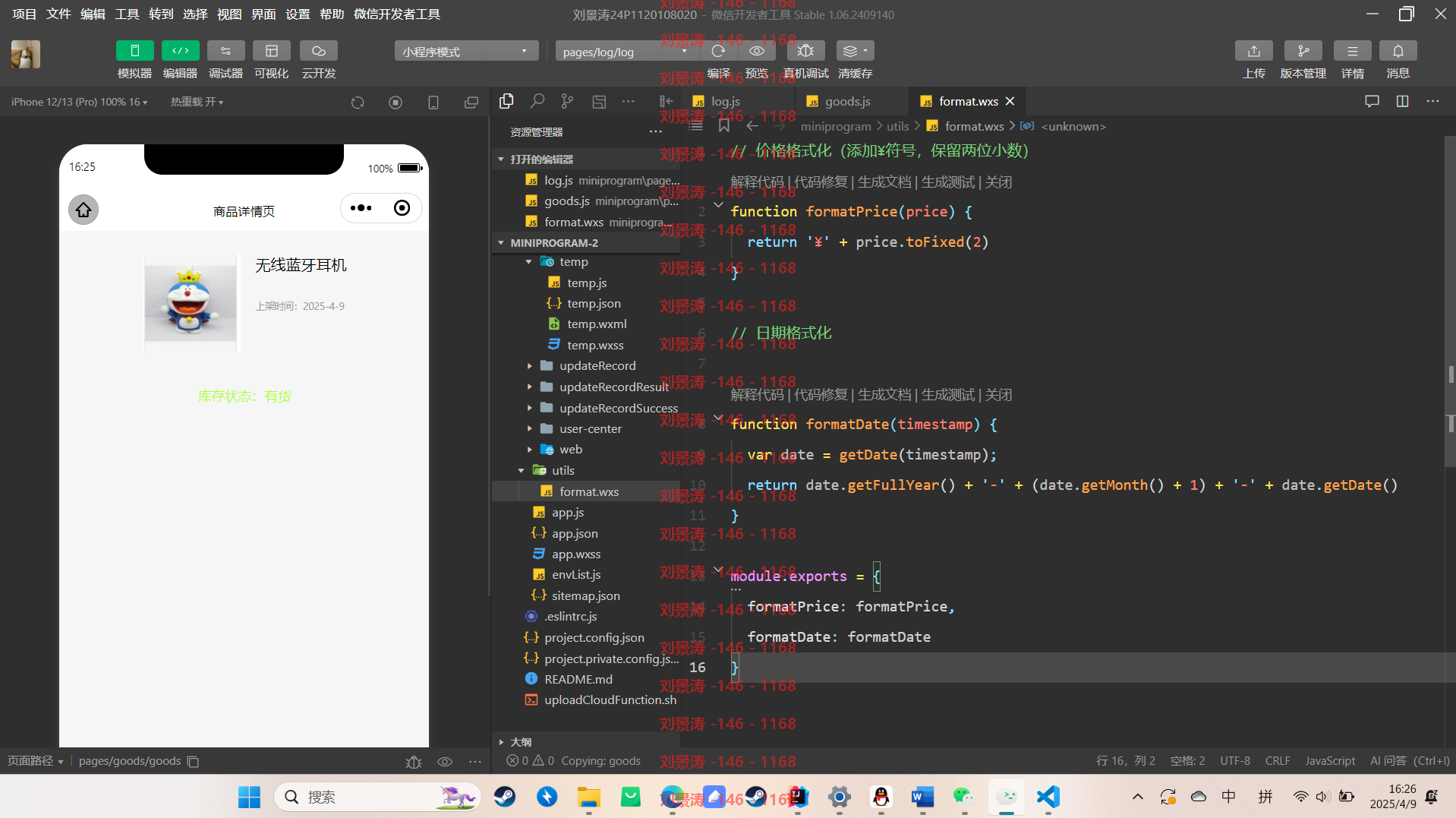Open the explorer files icon

(506, 101)
